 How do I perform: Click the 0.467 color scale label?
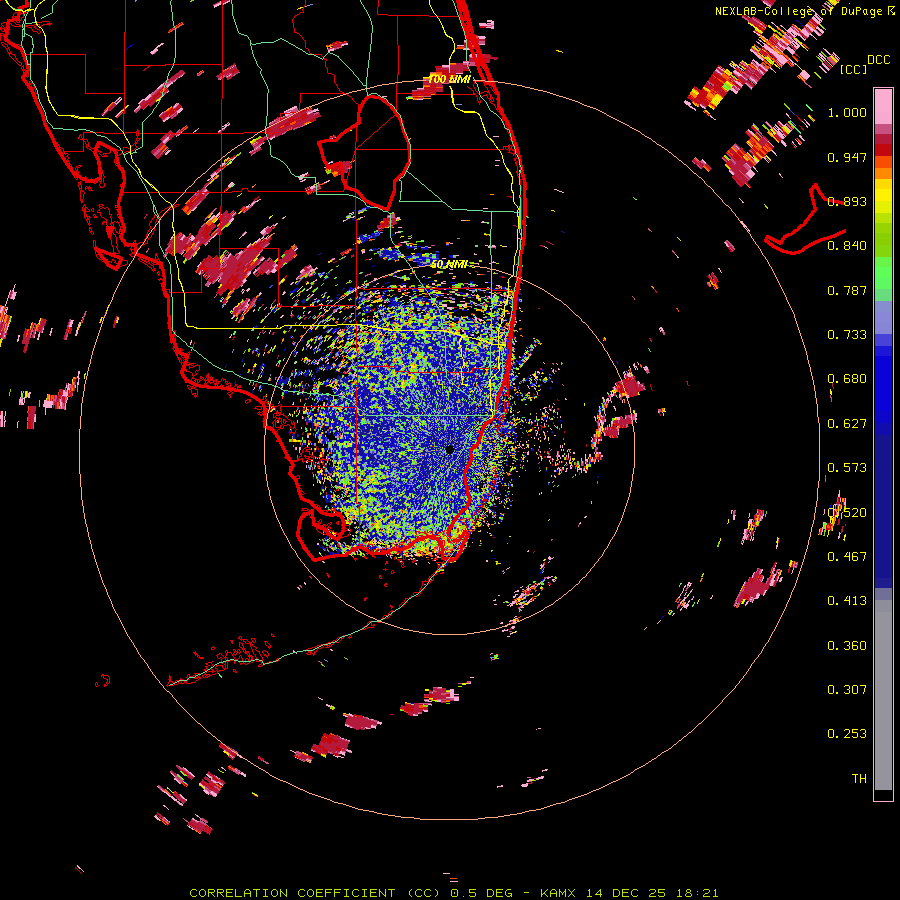pos(847,557)
